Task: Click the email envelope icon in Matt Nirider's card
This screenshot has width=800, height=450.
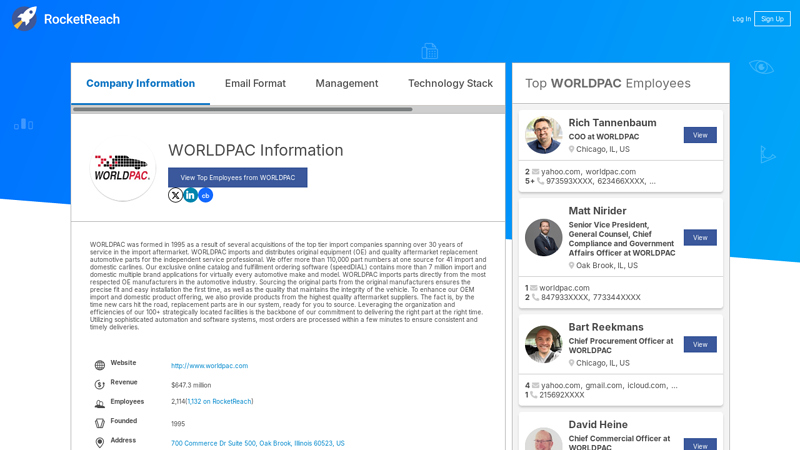Action: point(534,288)
